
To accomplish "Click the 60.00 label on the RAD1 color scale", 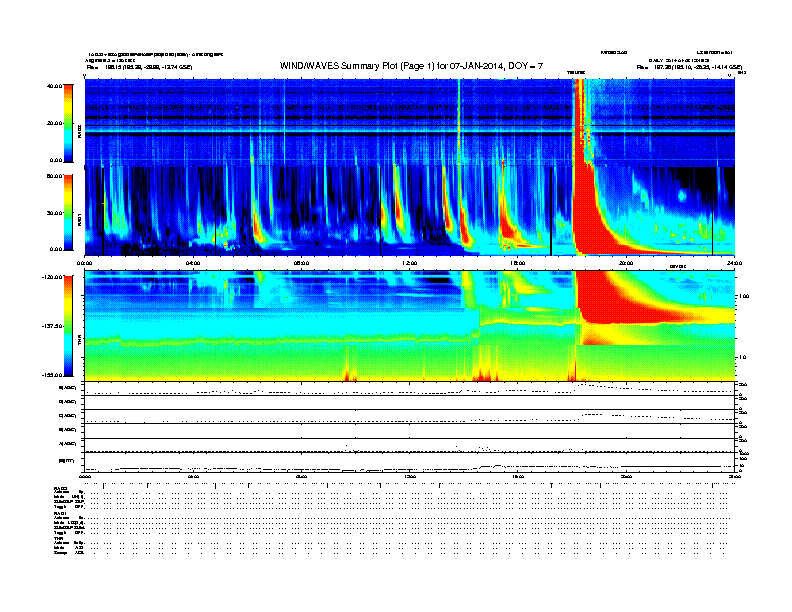I will point(54,176).
